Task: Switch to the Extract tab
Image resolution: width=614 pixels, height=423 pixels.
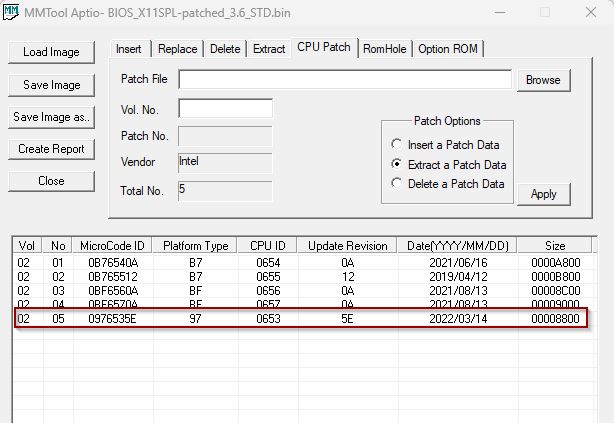Action: (x=268, y=49)
